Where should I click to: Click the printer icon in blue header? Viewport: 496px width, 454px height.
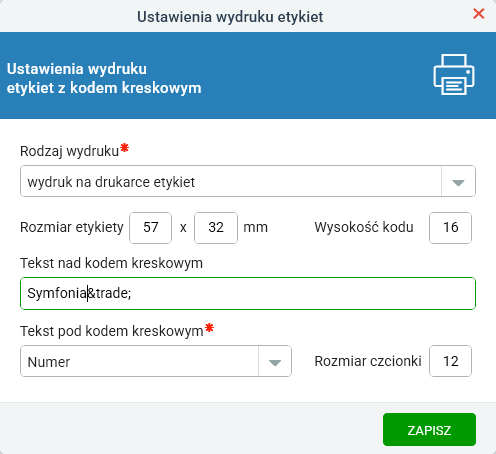(454, 75)
